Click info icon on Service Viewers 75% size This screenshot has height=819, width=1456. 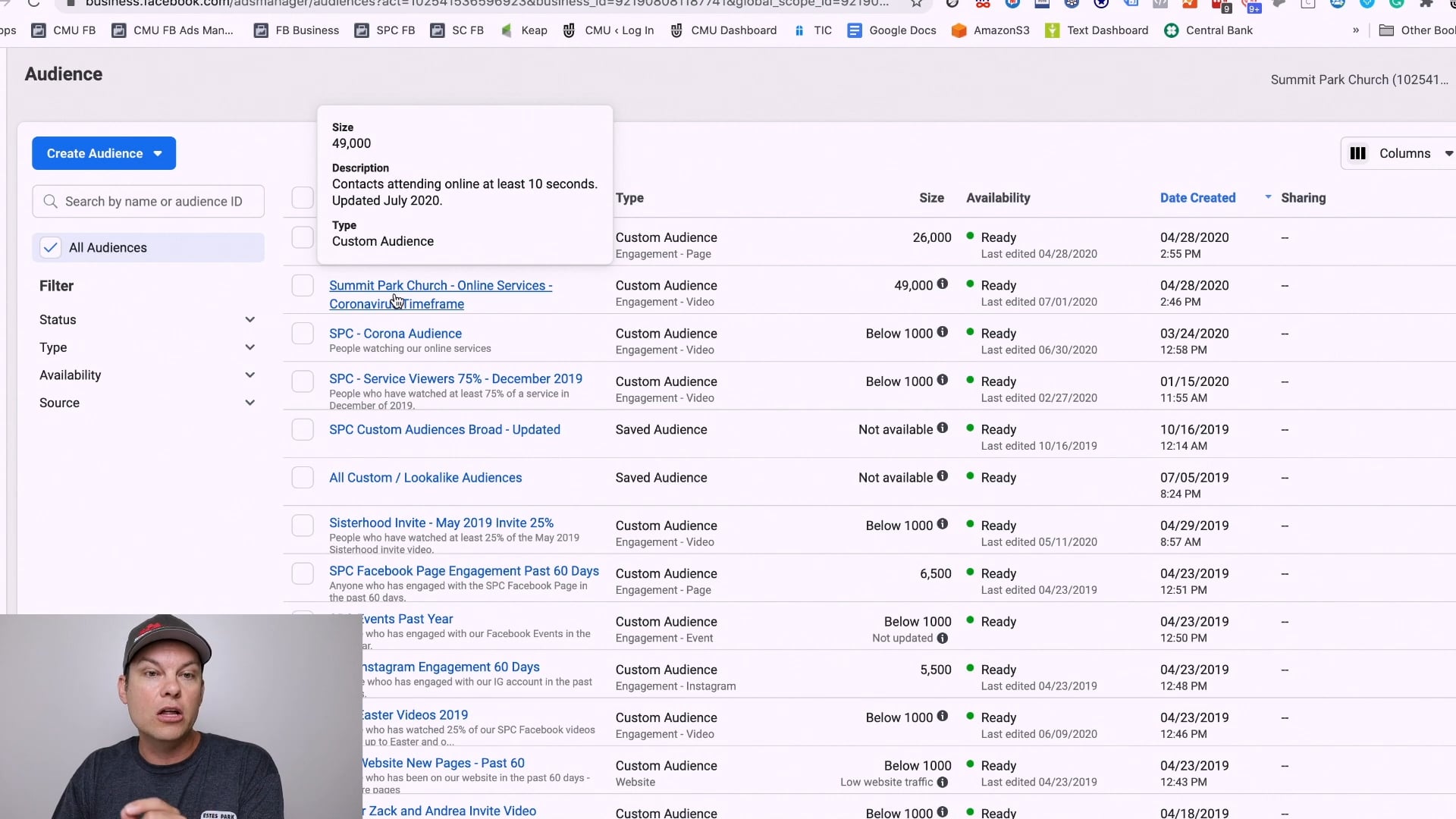tap(942, 380)
